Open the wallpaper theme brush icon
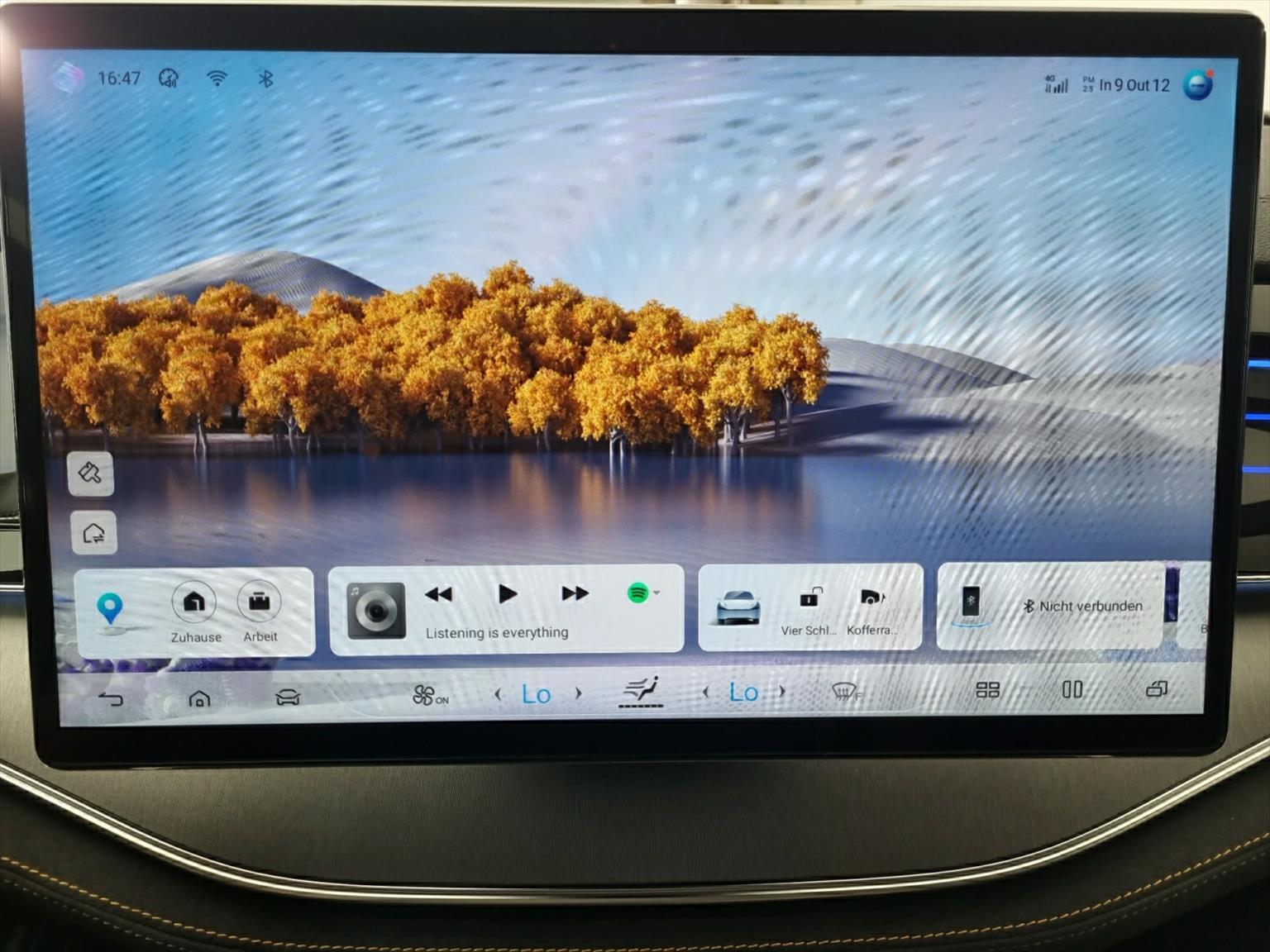Screen dimensions: 1270x952 (x=90, y=474)
